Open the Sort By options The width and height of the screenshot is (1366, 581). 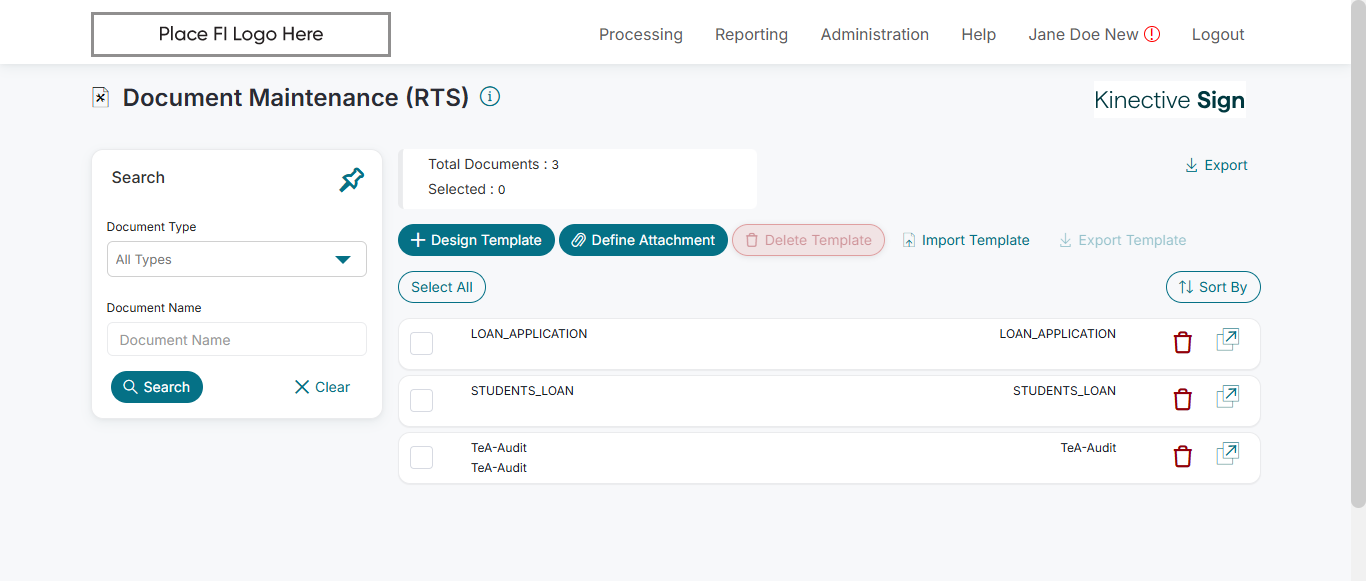click(x=1213, y=287)
